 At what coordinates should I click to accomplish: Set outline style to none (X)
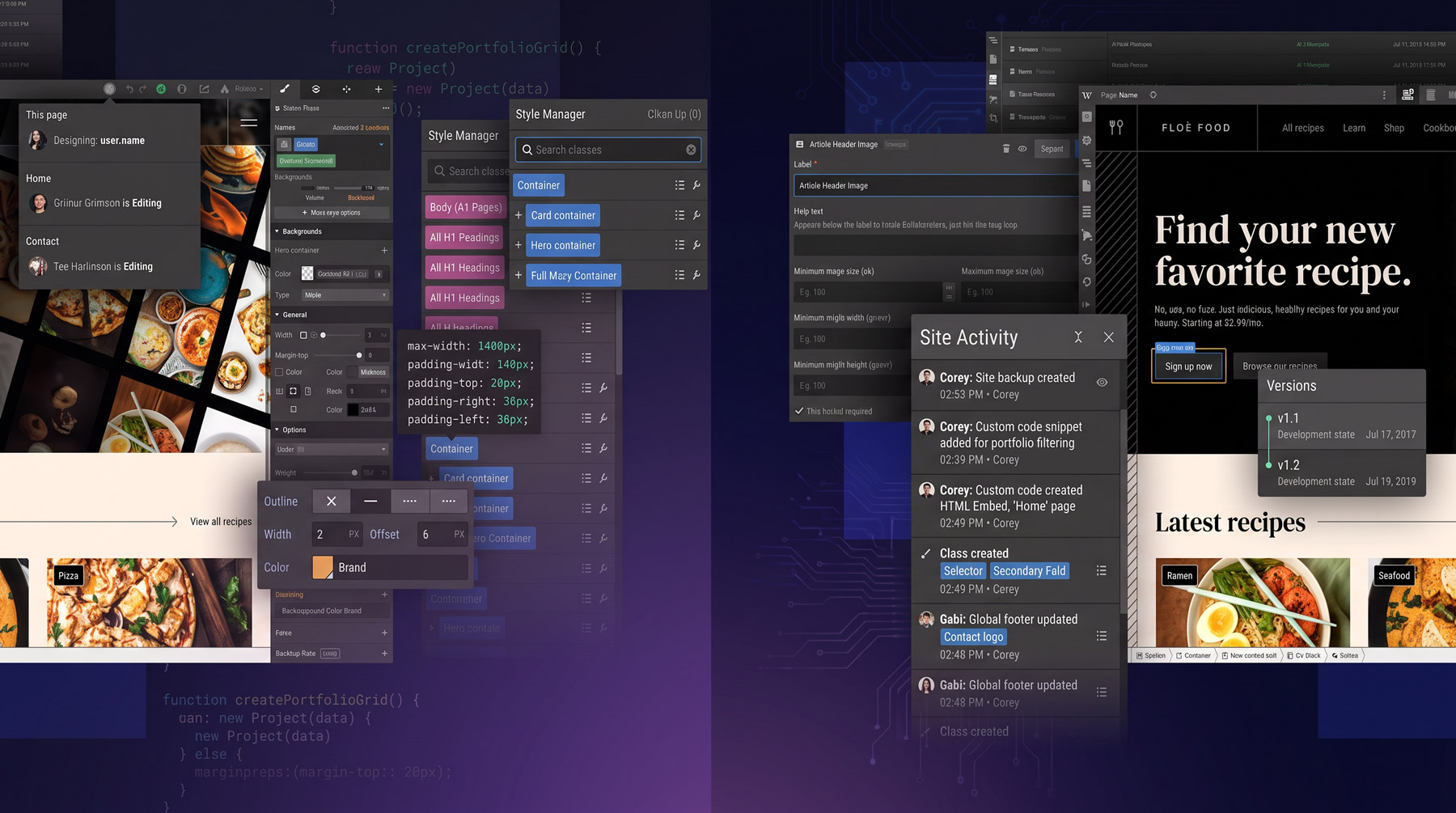click(332, 502)
